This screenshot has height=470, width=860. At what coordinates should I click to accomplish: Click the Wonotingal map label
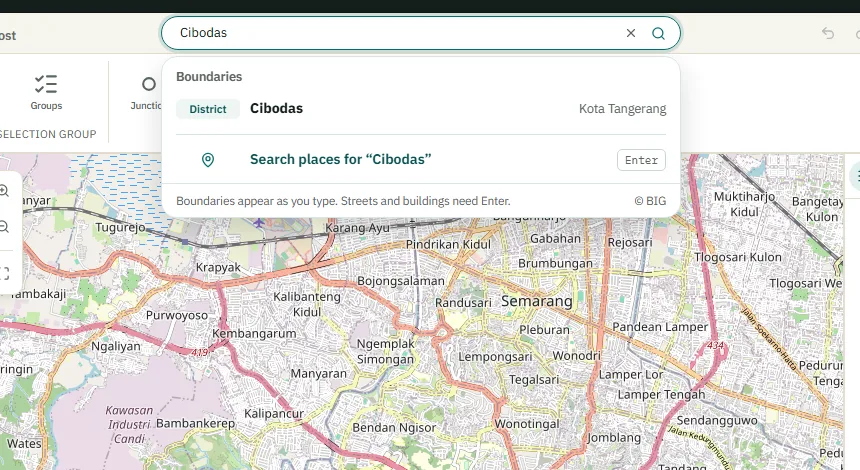527,424
